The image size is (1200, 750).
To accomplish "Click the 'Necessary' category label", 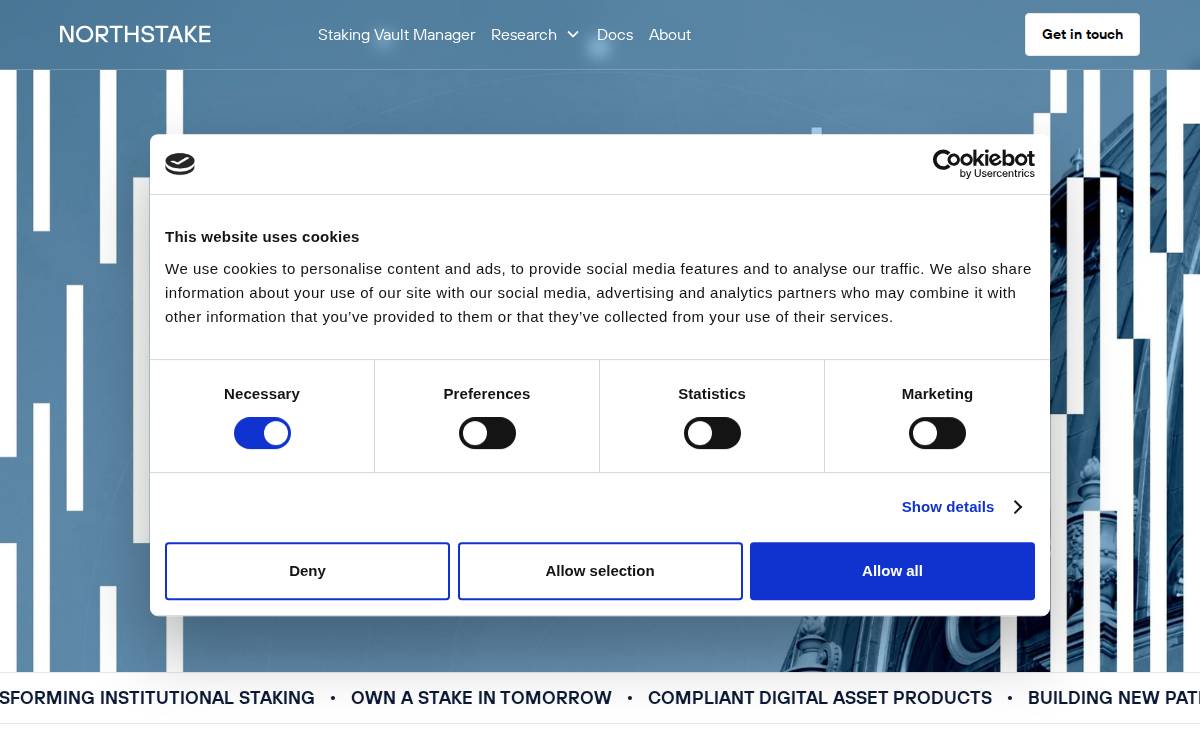I will coord(262,394).
